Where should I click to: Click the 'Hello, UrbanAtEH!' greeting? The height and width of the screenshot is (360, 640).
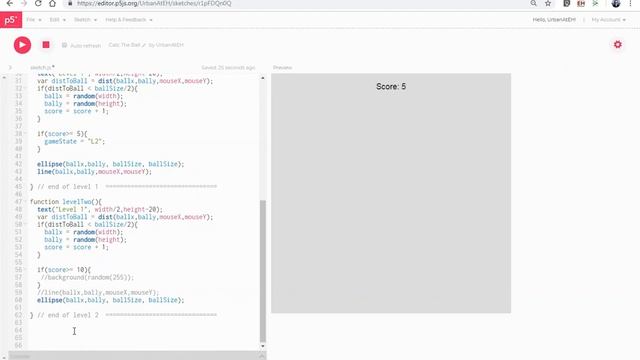pos(554,20)
